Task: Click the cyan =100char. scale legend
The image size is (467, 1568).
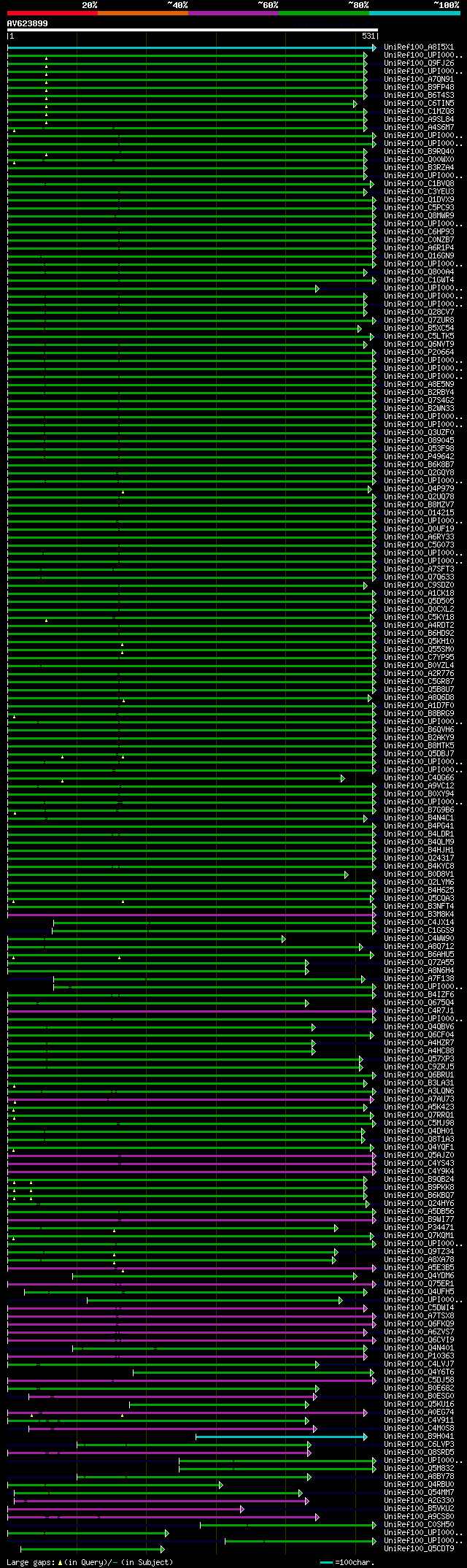Action: pos(347,1562)
